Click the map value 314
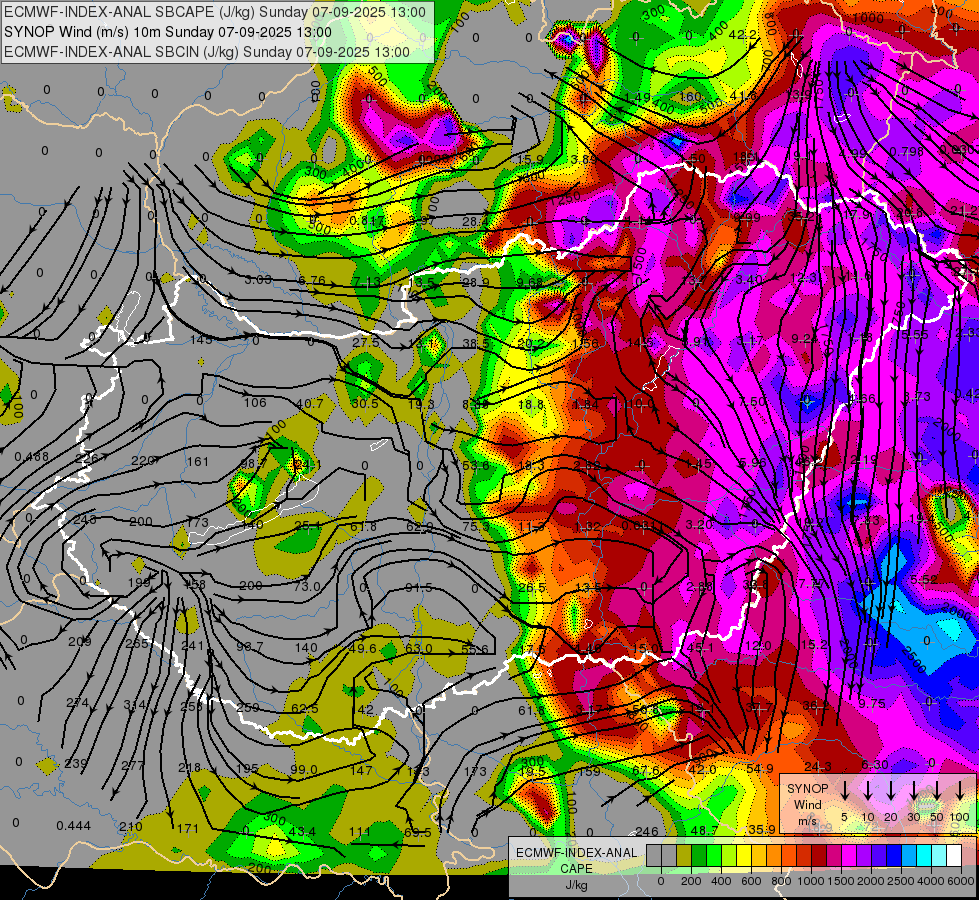979x900 pixels. 135,705
